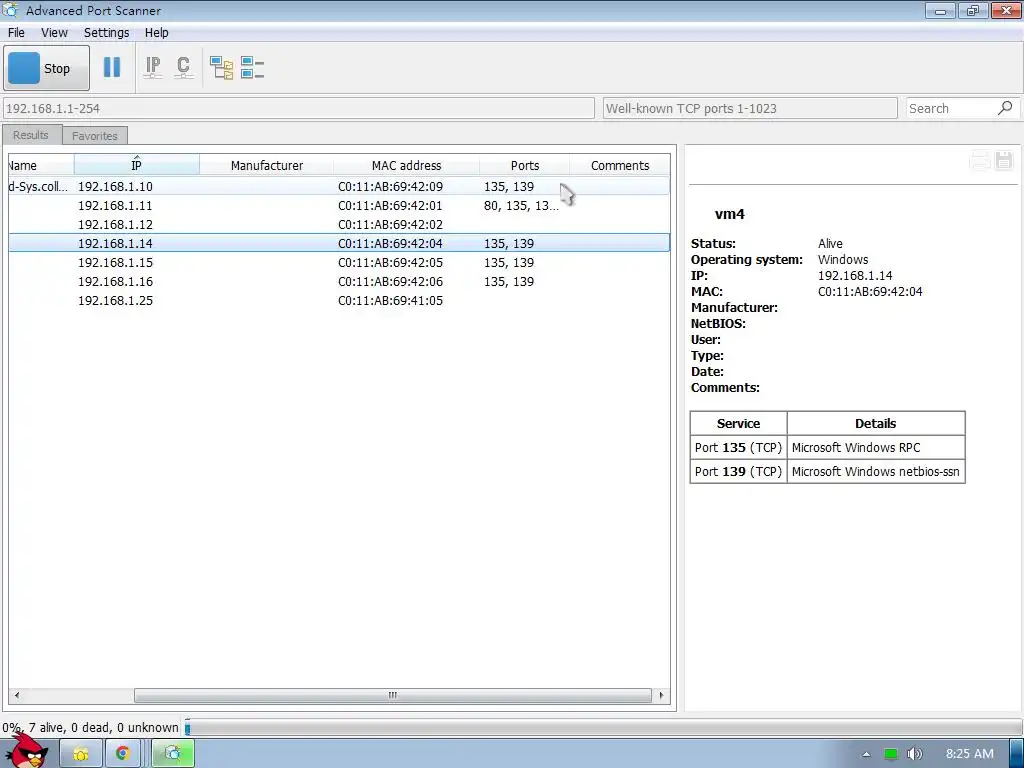Screen dimensions: 1024x768
Task: Click the collapse all list icon
Action: coord(252,67)
